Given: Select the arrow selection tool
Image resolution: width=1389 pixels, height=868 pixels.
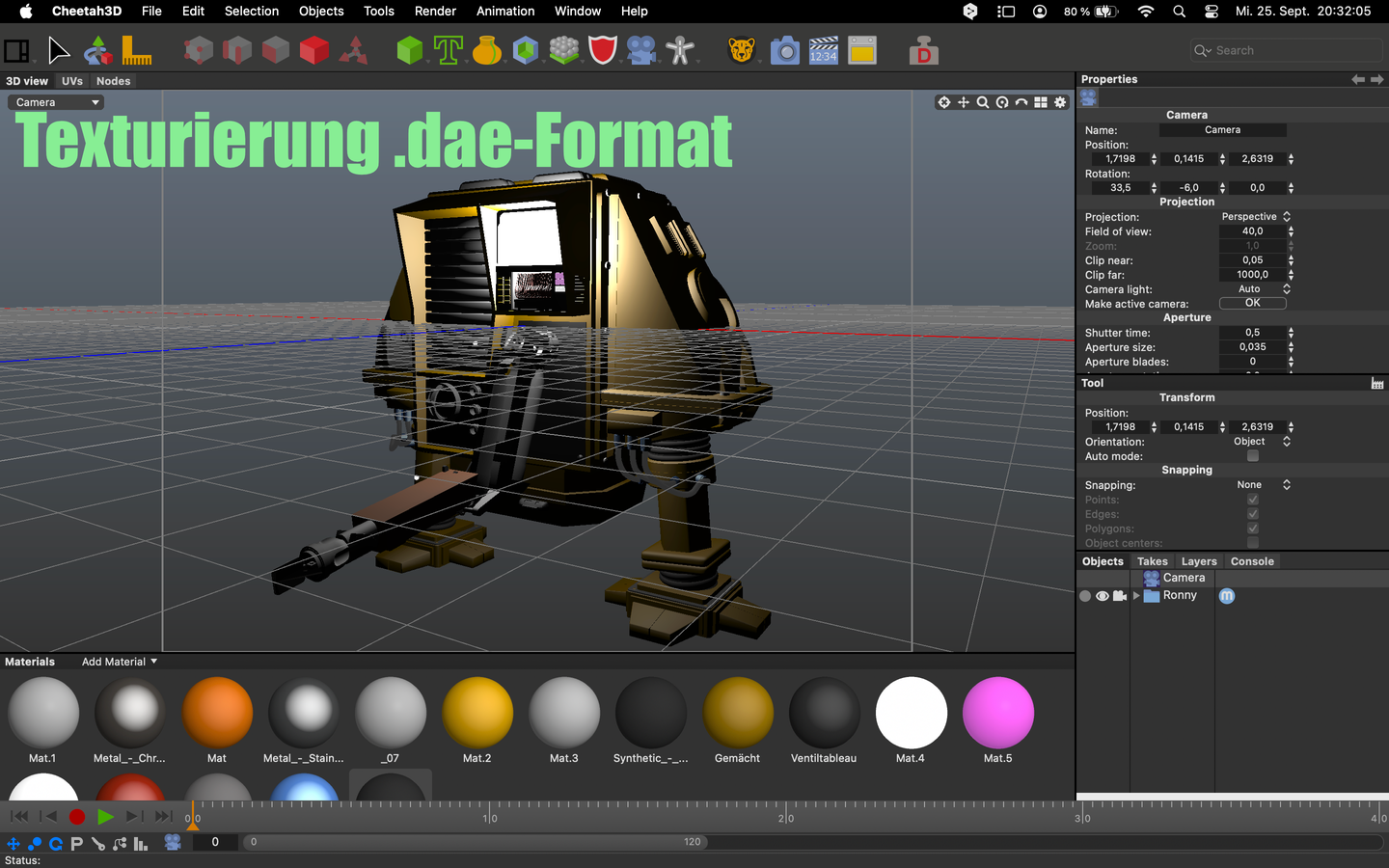Looking at the screenshot, I should tap(58, 50).
